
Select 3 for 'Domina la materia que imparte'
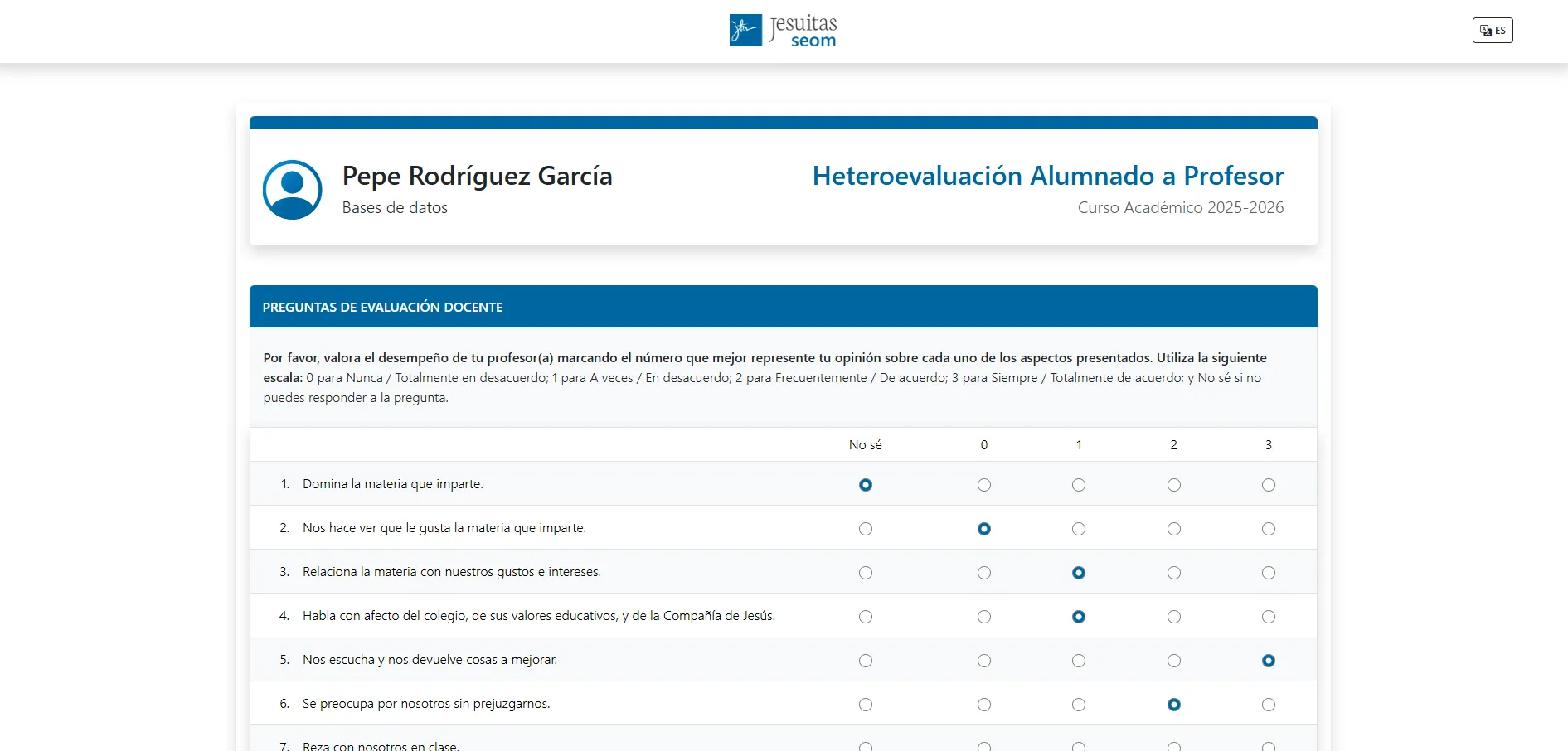tap(1269, 485)
